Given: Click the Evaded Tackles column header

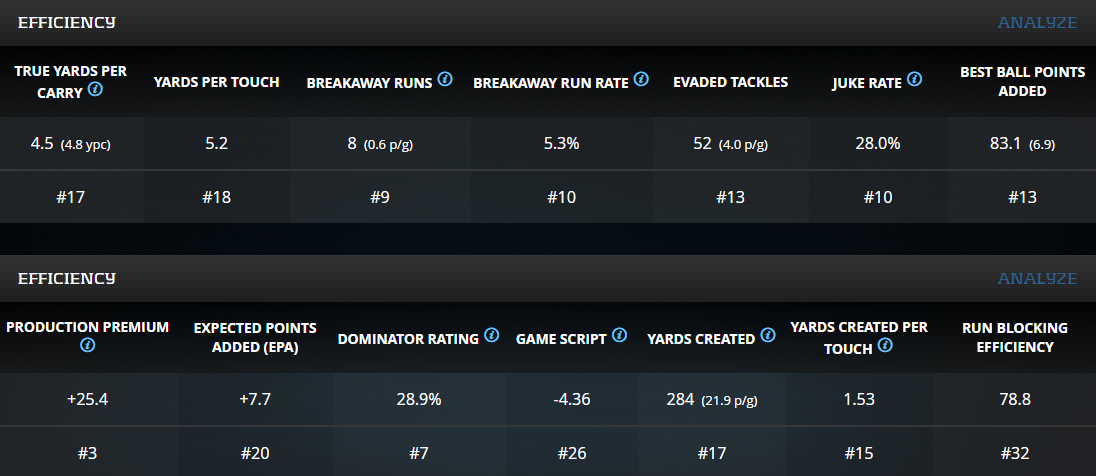Looking at the screenshot, I should click(x=731, y=82).
